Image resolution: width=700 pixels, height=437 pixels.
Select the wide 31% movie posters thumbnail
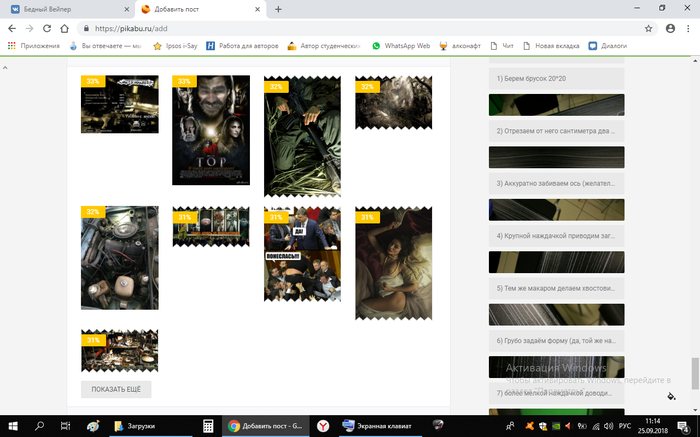pos(211,227)
